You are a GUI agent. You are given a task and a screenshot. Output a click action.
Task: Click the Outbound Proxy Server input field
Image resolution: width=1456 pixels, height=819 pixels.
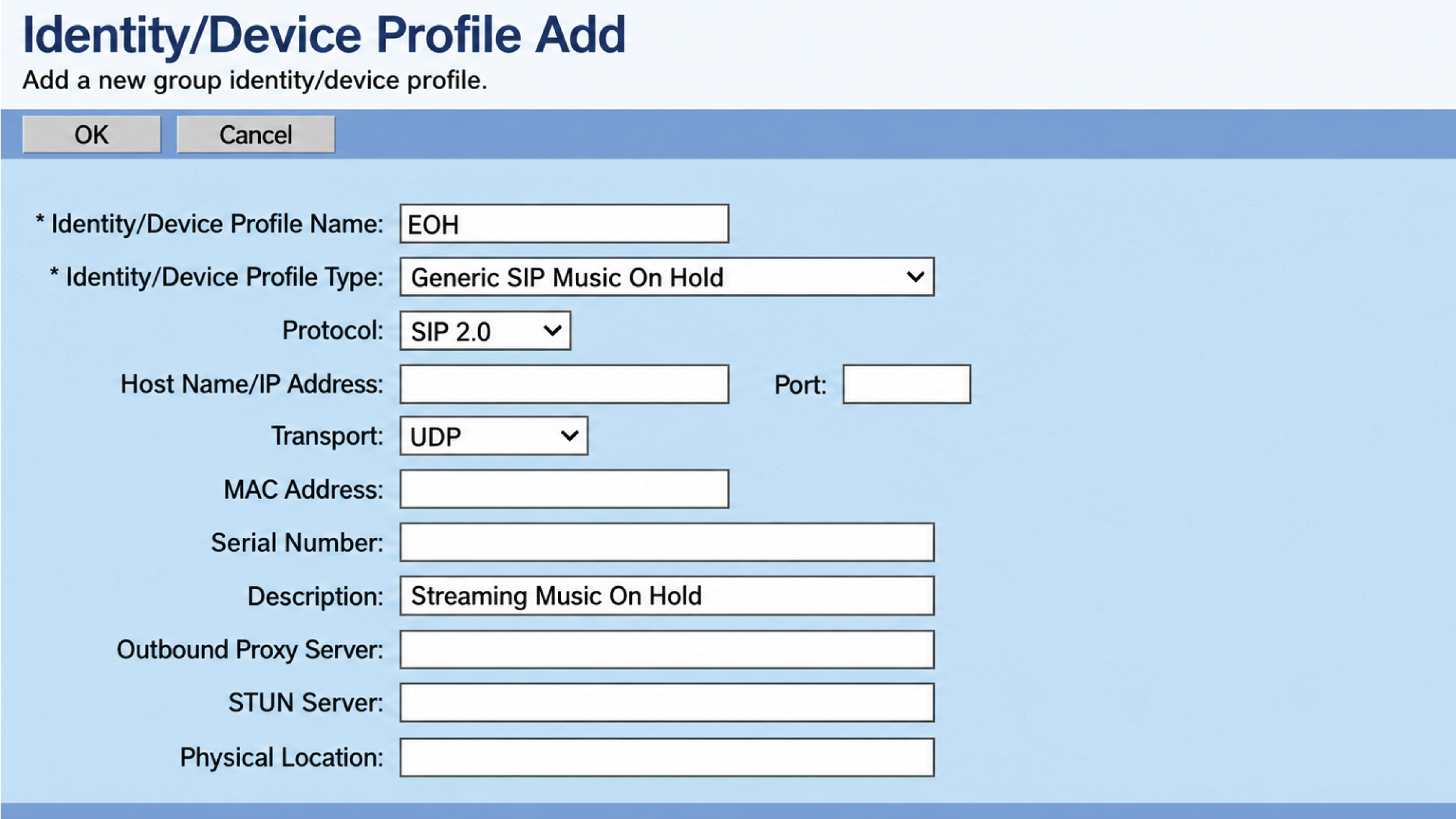[667, 650]
